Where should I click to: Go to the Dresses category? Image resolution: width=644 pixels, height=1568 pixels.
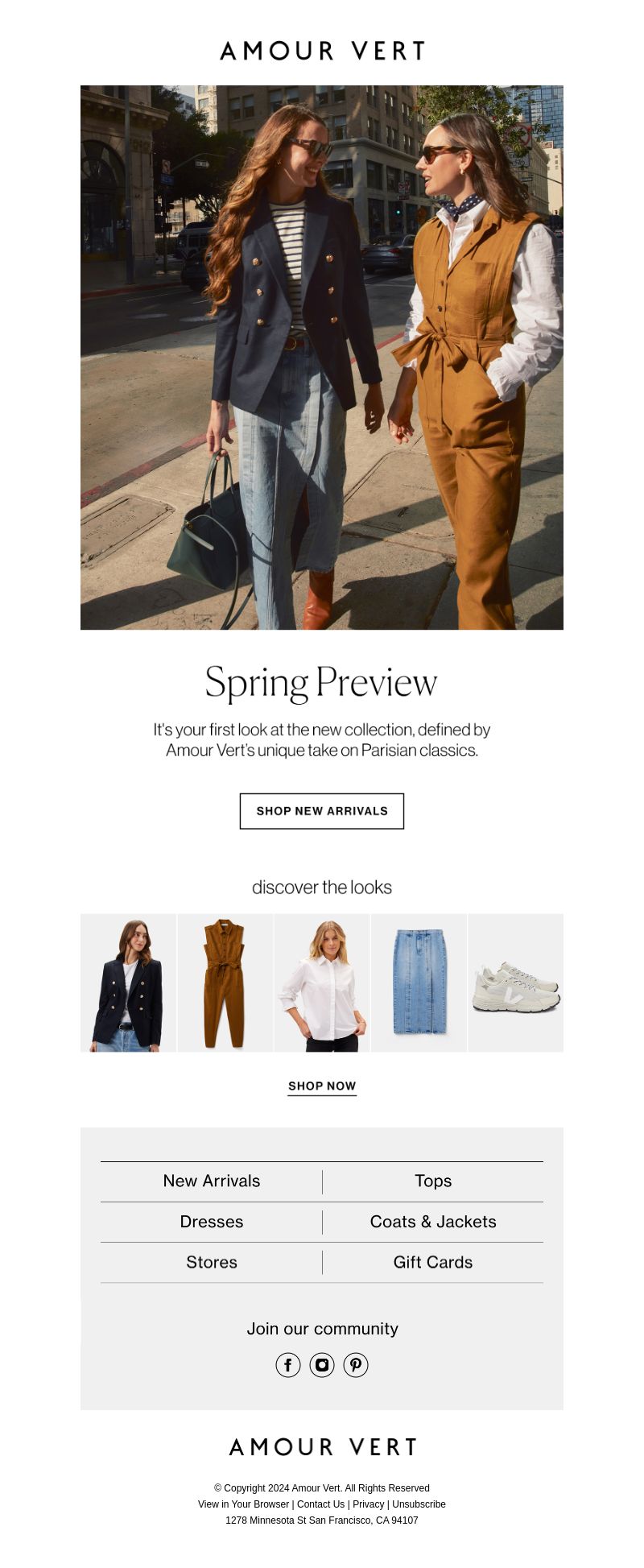(x=212, y=1222)
